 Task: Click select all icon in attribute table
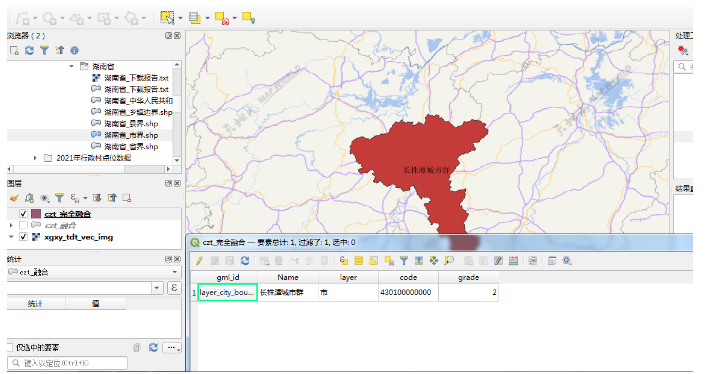[x=358, y=260]
